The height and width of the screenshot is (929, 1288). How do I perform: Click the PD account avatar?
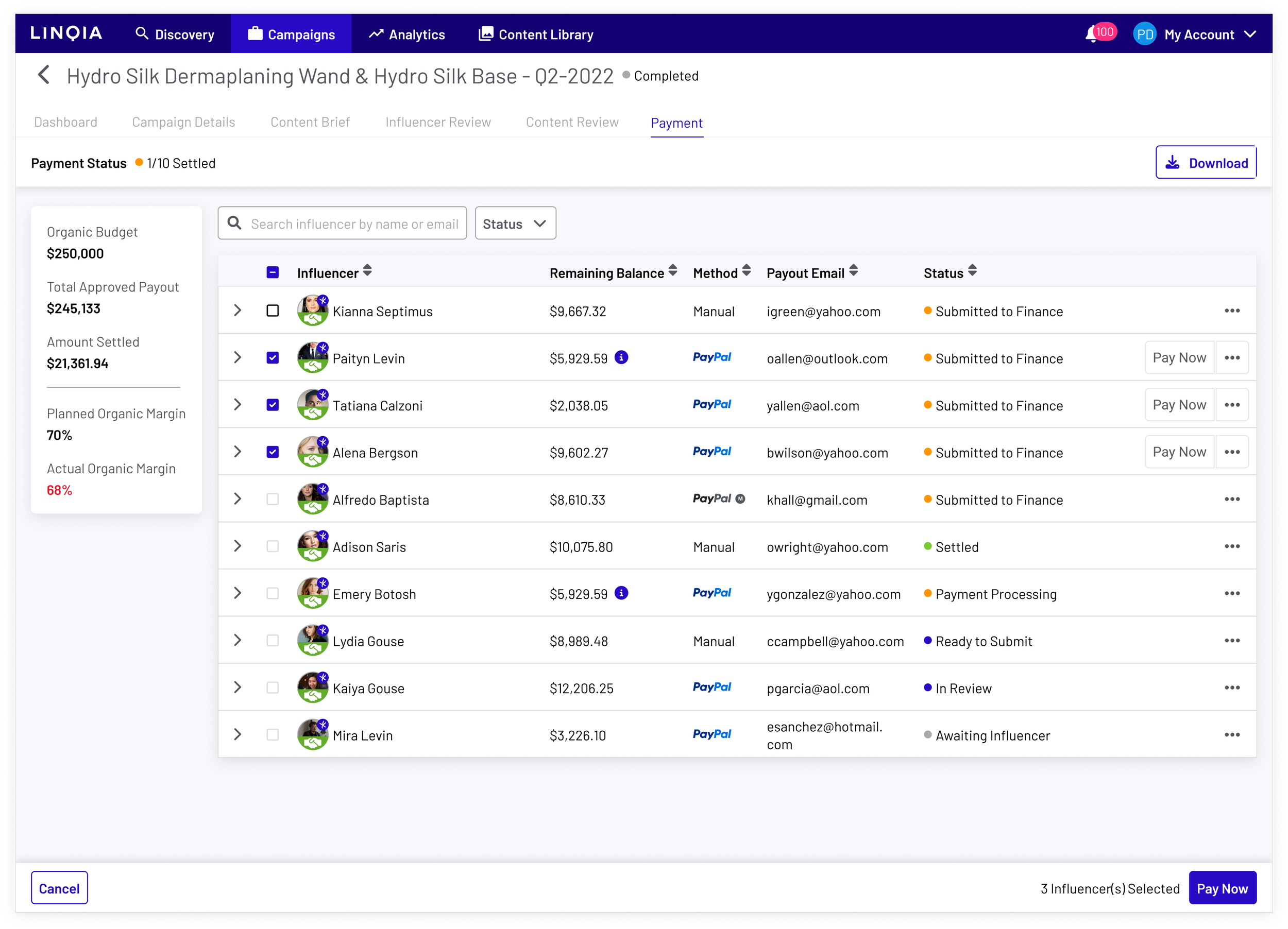1144,34
